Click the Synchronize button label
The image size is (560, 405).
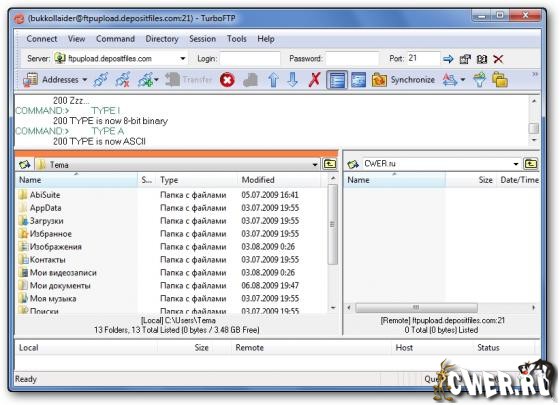pyautogui.click(x=412, y=80)
